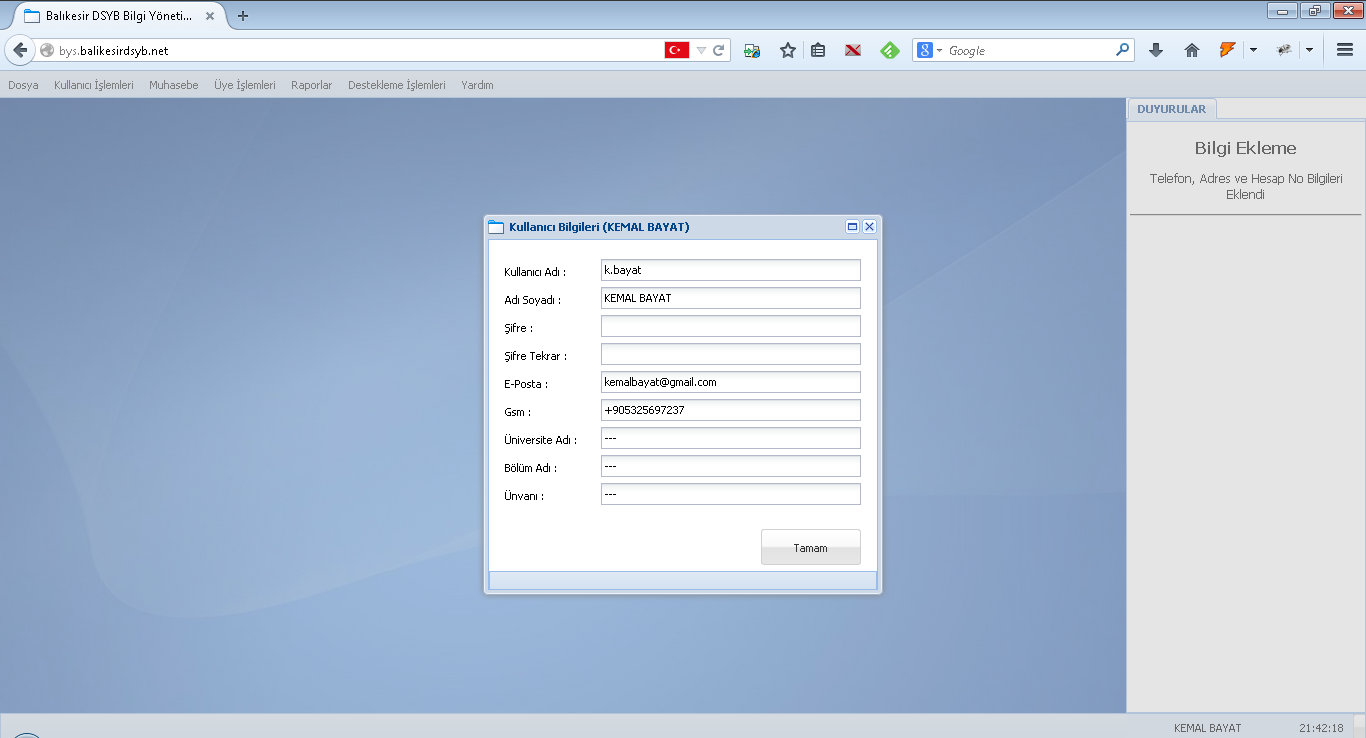
Task: Click the browser back arrow button
Action: pyautogui.click(x=20, y=50)
